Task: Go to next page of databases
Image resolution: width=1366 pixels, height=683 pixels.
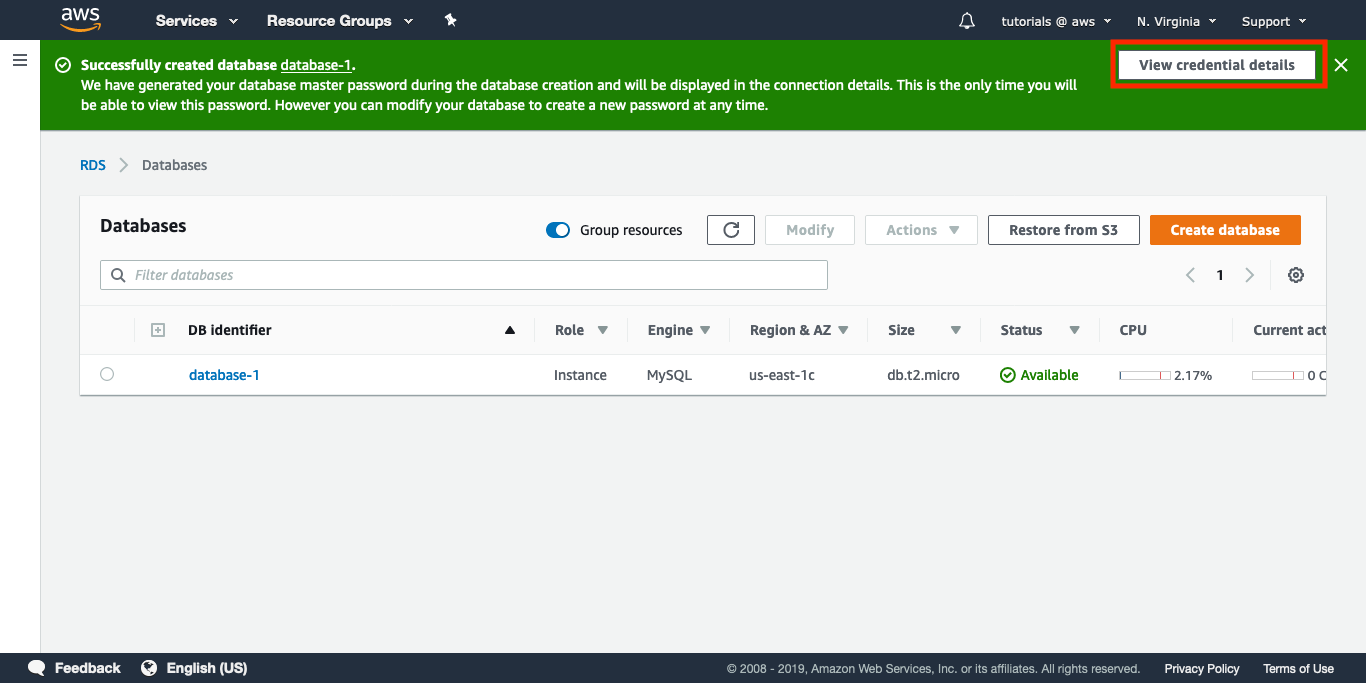Action: point(1249,275)
